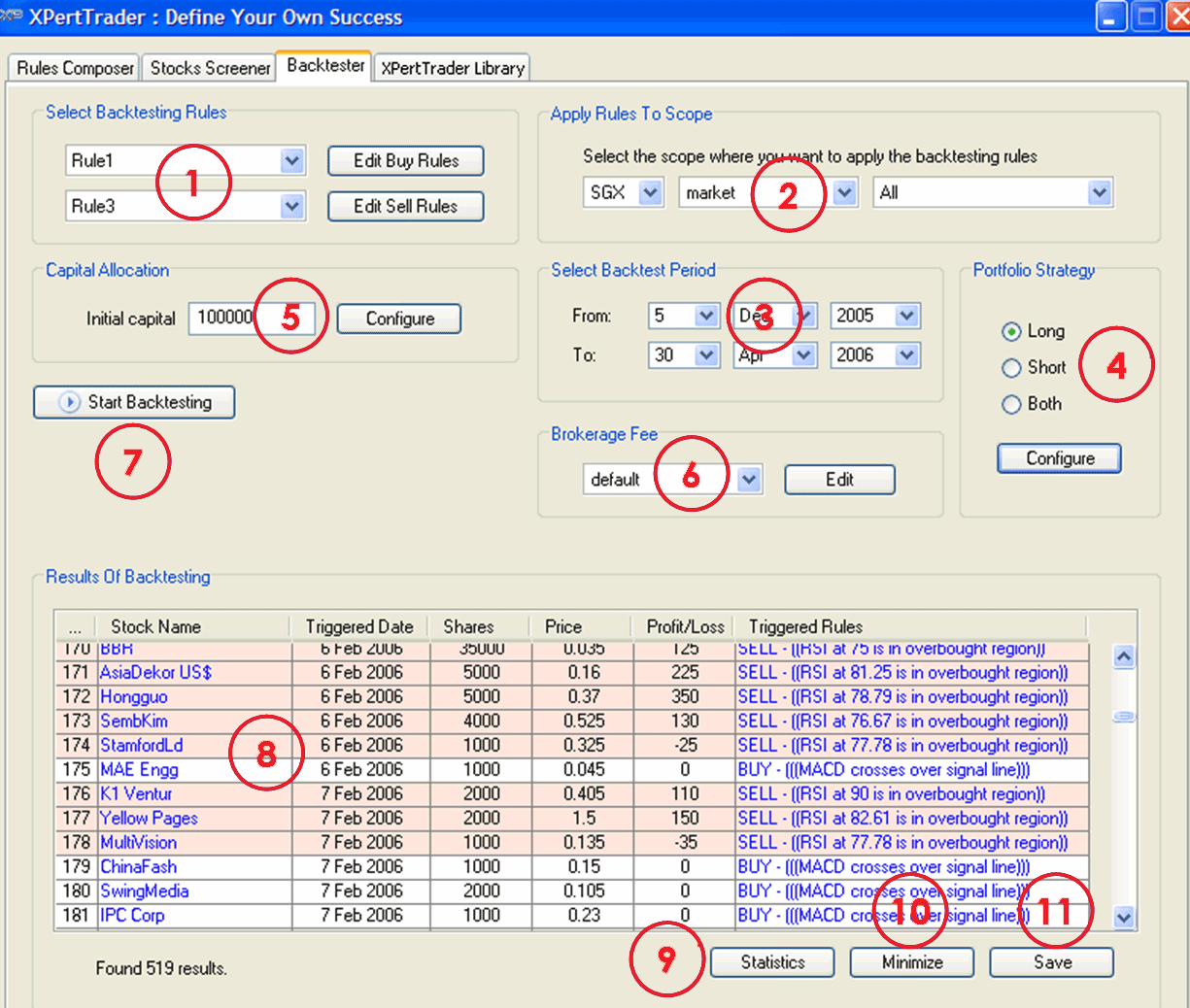Select the Long portfolio strategy
The image size is (1190, 1008).
point(1011,332)
